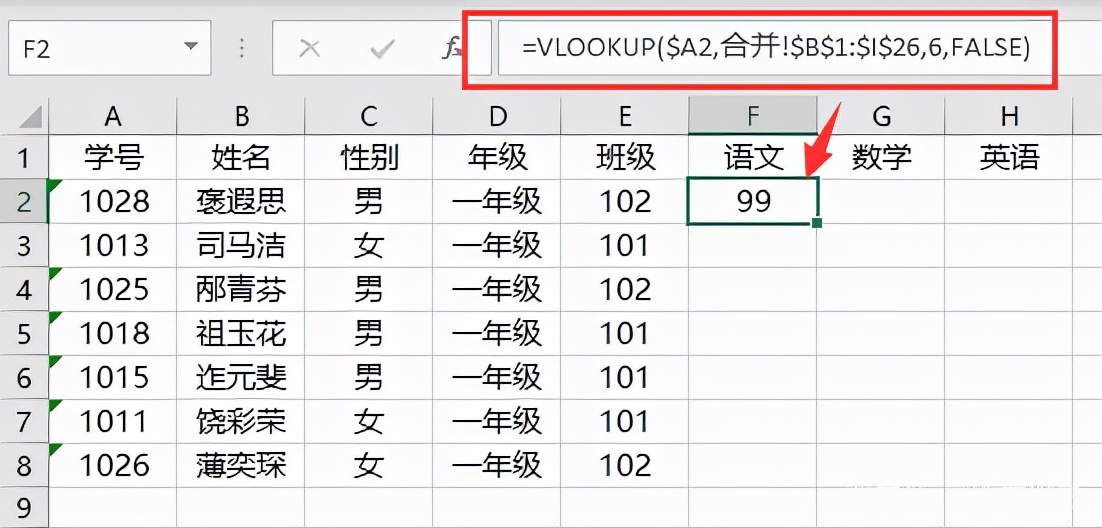
Task: Click cell containing 1018
Action: [113, 333]
